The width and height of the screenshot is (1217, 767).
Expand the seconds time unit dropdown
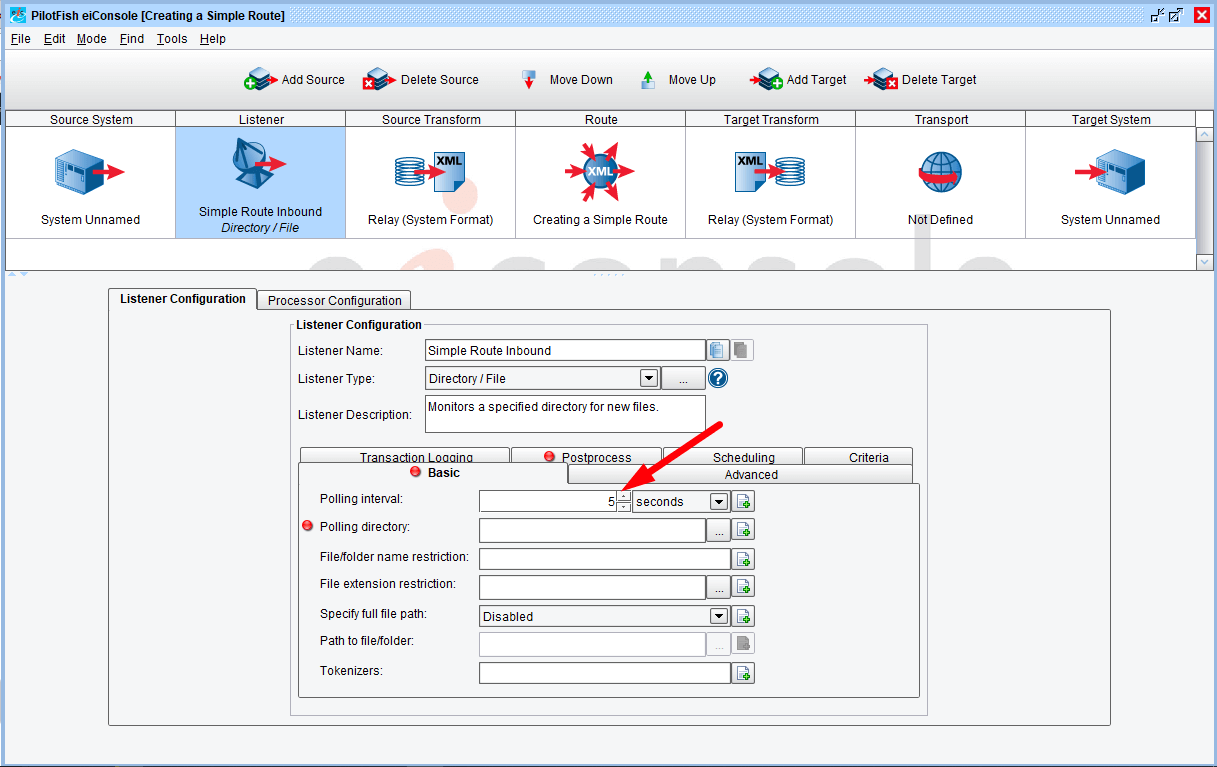pyautogui.click(x=718, y=502)
